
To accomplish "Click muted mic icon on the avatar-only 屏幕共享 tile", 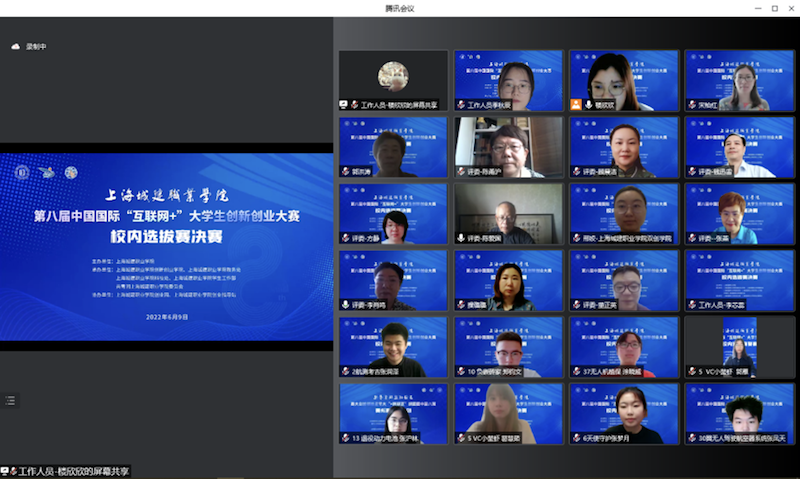I will [355, 105].
